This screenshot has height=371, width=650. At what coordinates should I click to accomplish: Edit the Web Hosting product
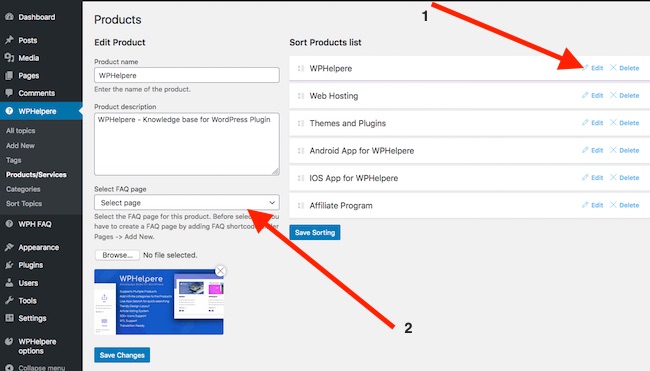pos(592,95)
